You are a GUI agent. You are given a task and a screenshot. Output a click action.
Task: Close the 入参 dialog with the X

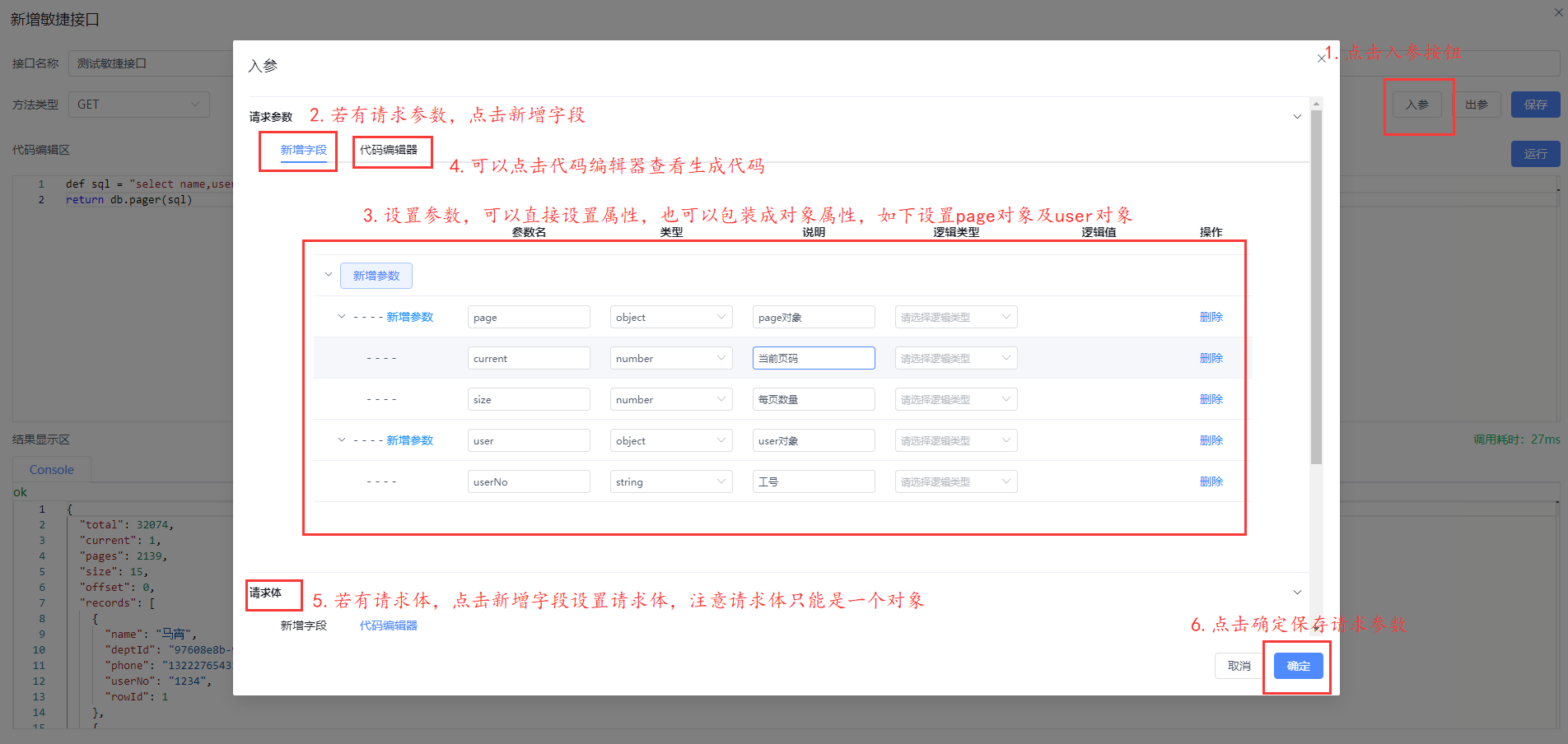pos(1321,58)
